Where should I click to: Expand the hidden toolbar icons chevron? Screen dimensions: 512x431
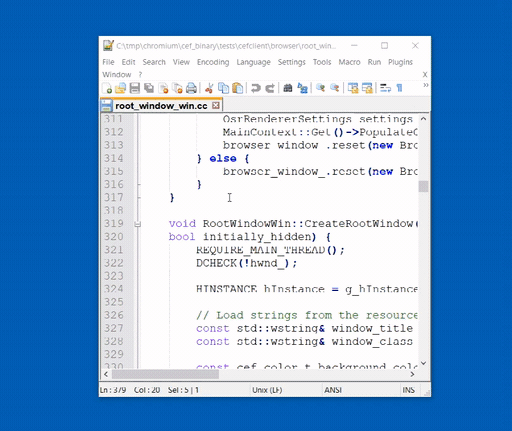point(425,85)
